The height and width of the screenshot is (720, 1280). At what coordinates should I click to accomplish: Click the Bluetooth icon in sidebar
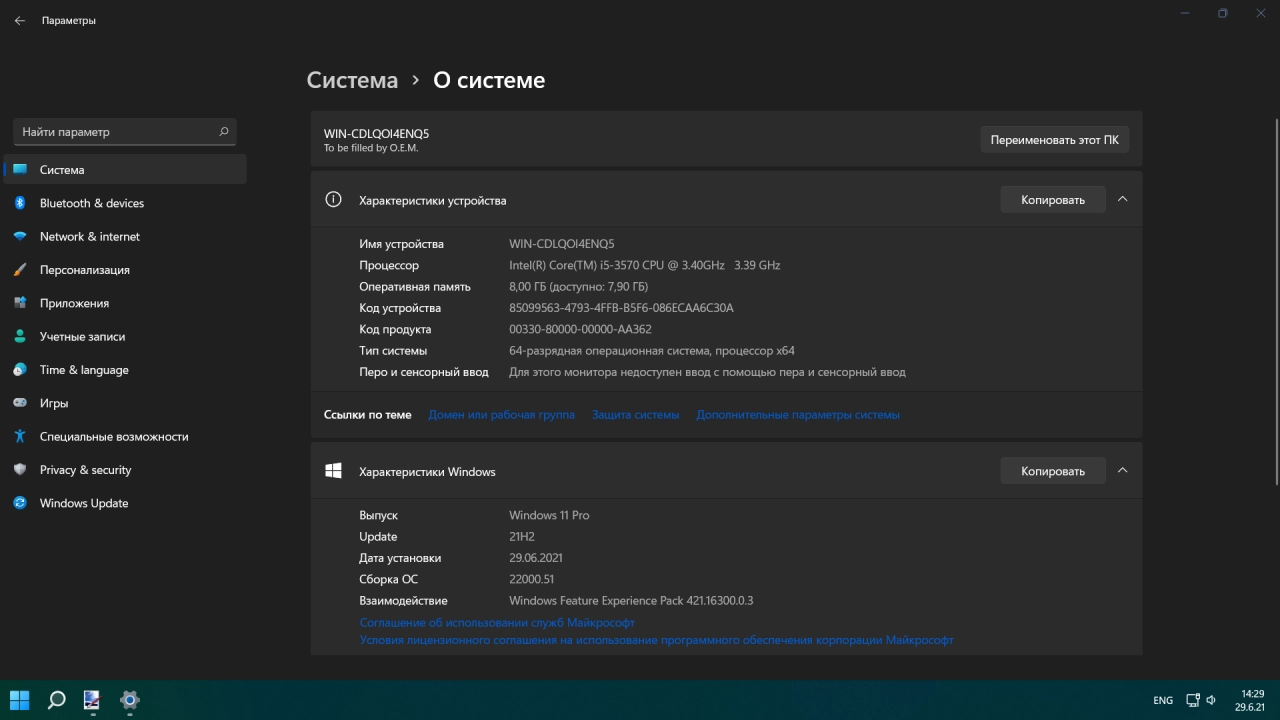tap(20, 203)
